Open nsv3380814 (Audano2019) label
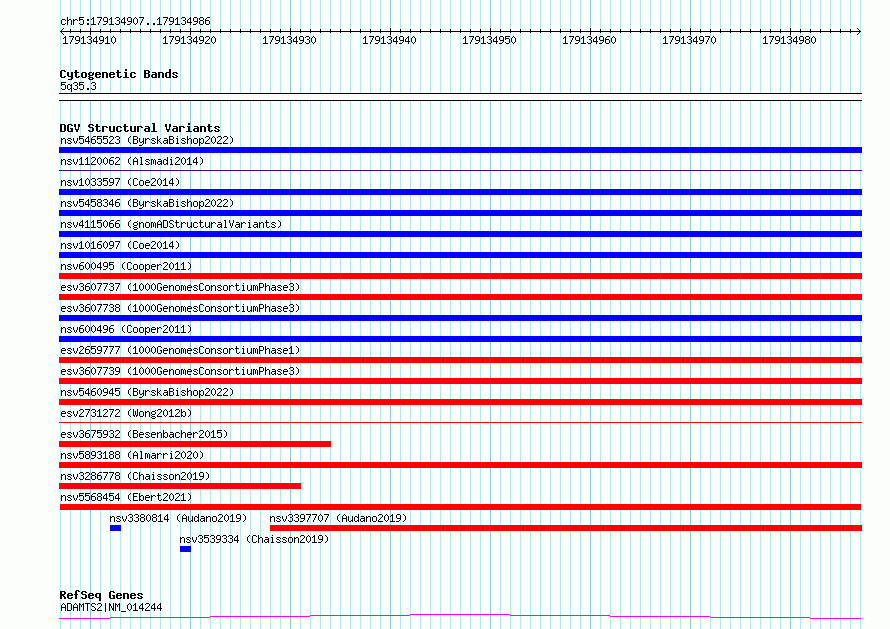Viewport: 890px width, 629px height. coord(178,518)
